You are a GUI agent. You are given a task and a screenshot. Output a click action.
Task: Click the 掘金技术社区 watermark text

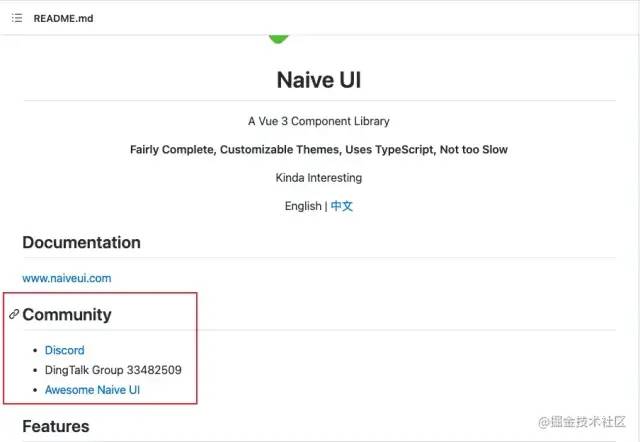pos(581,423)
